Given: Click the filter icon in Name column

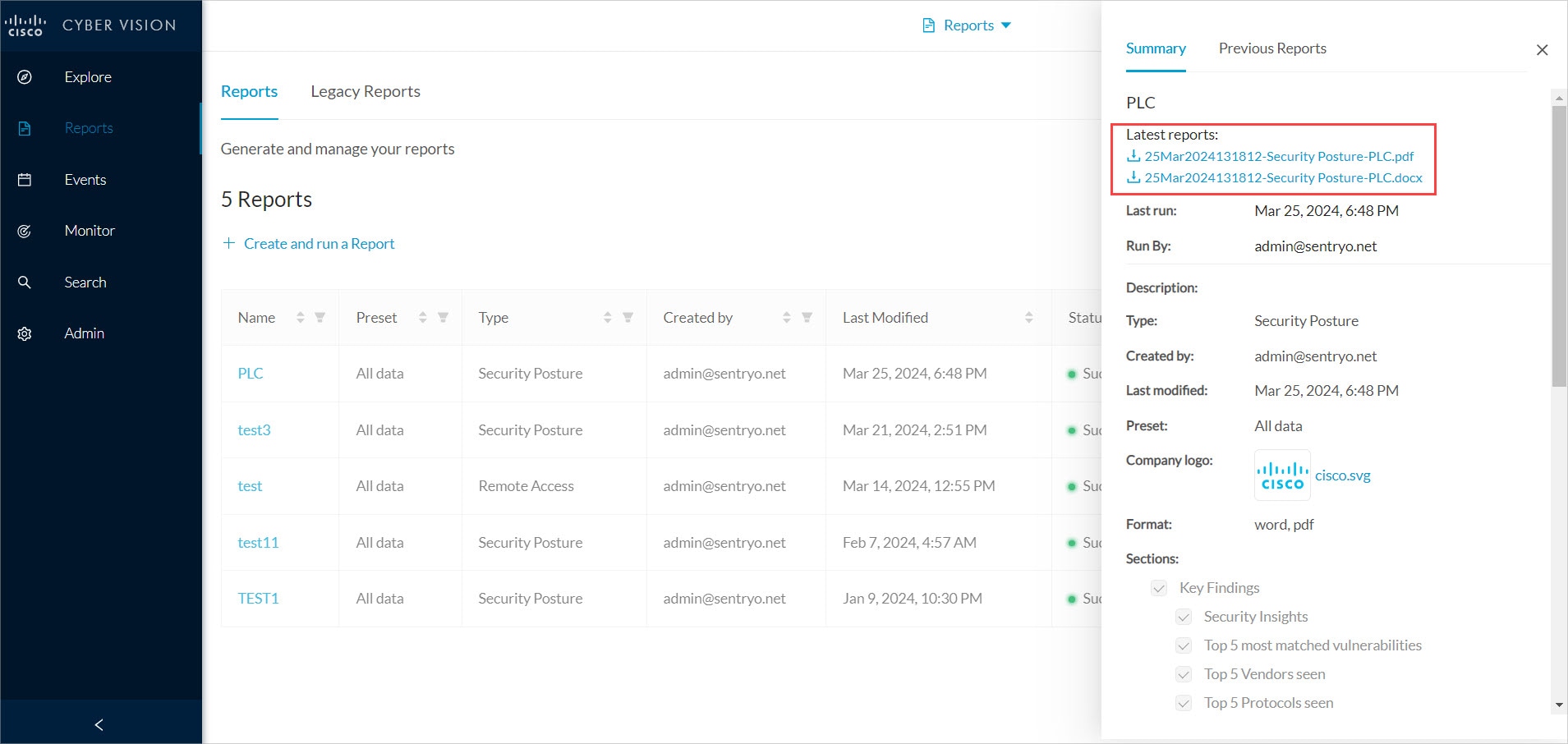Looking at the screenshot, I should tap(320, 318).
